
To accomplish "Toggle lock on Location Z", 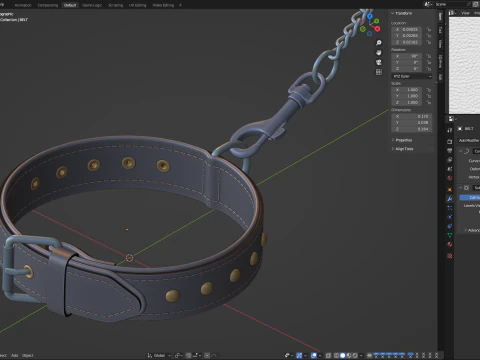I will (429, 42).
